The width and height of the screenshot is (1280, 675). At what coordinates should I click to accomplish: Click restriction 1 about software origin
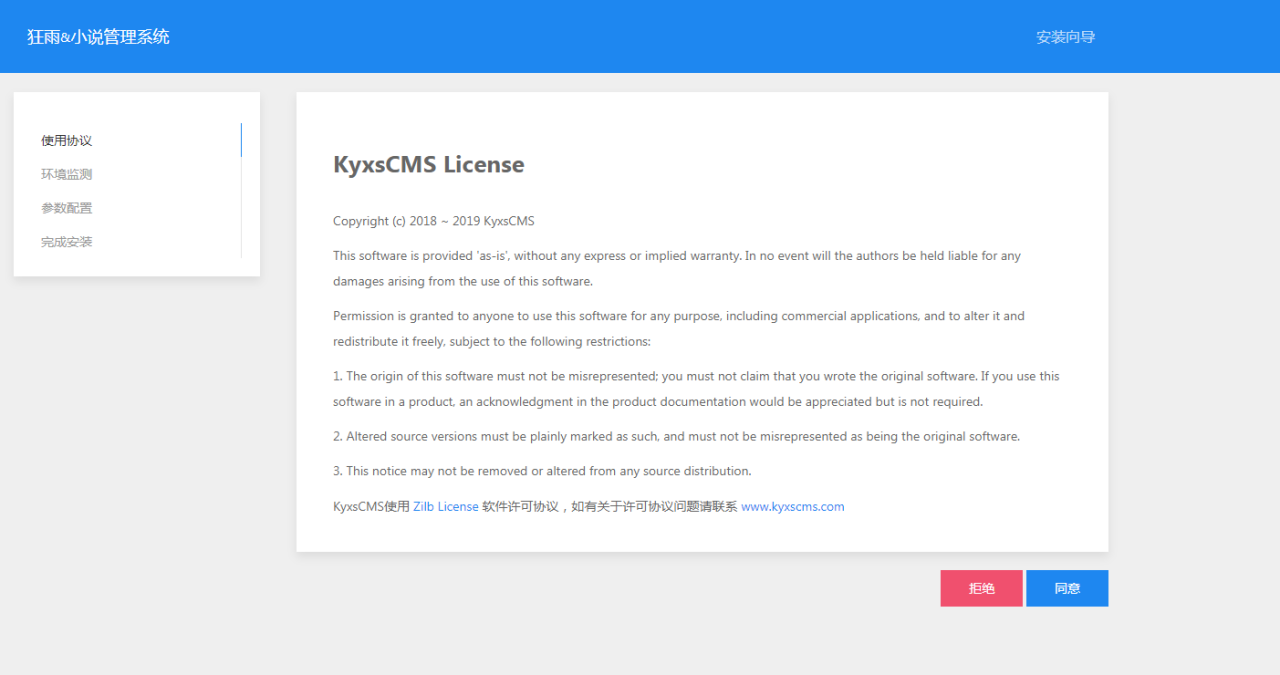(x=696, y=389)
